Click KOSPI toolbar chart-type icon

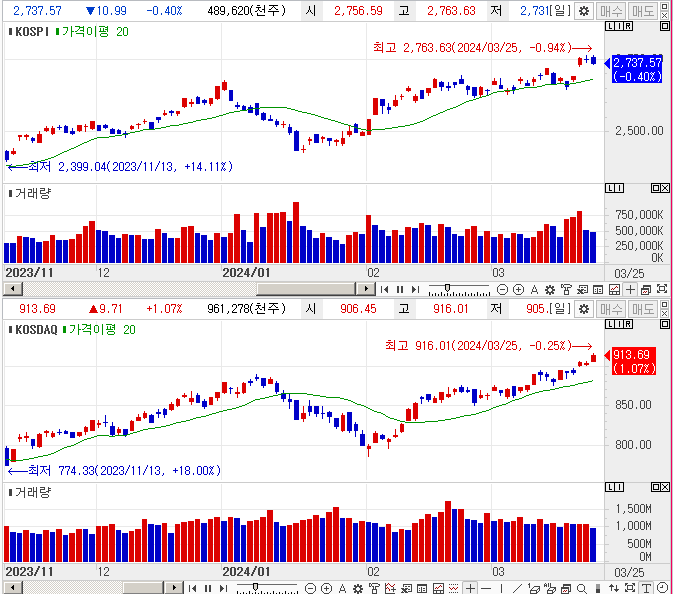[614, 290]
